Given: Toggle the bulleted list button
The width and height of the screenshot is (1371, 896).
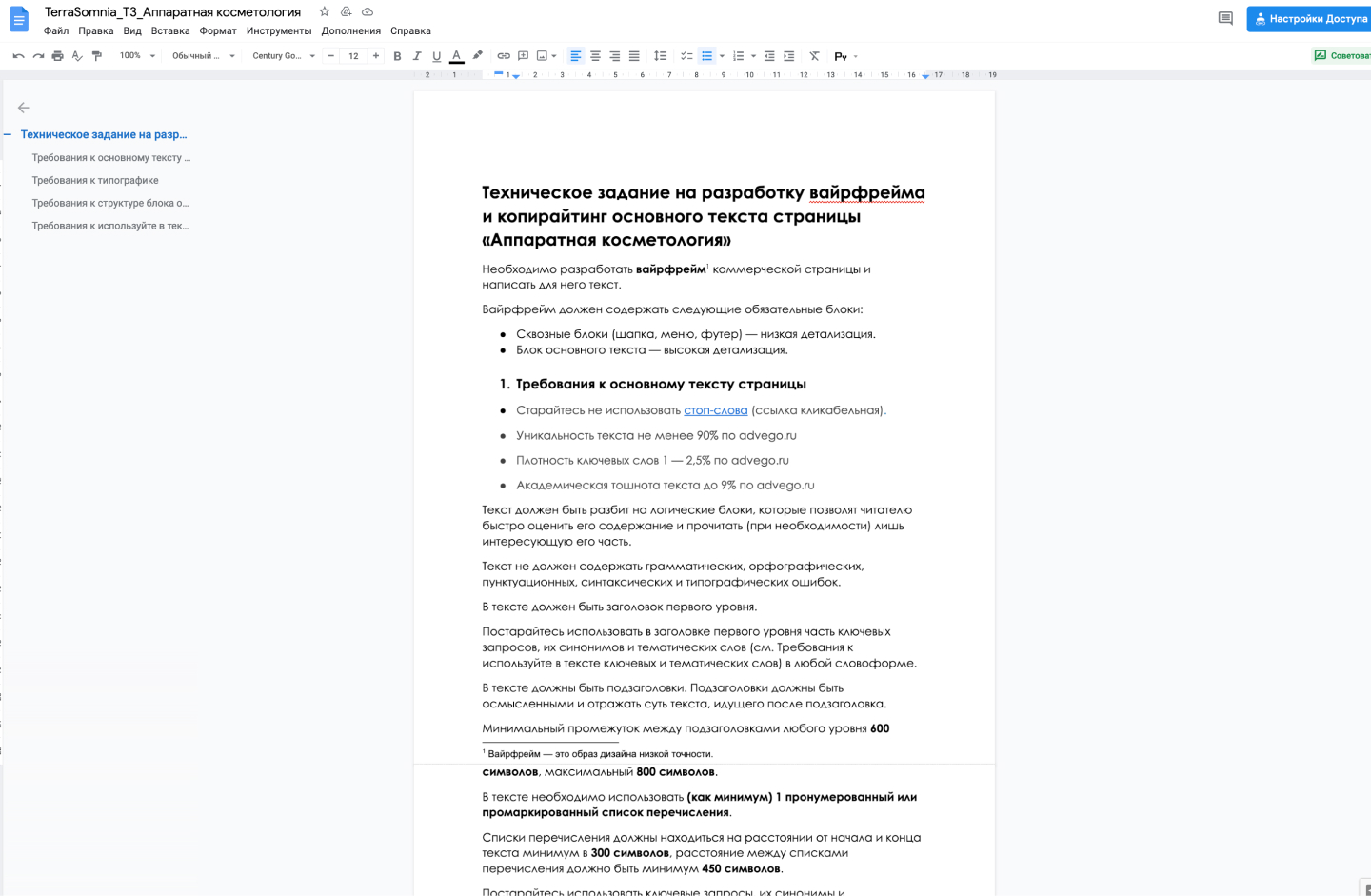Looking at the screenshot, I should point(706,56).
